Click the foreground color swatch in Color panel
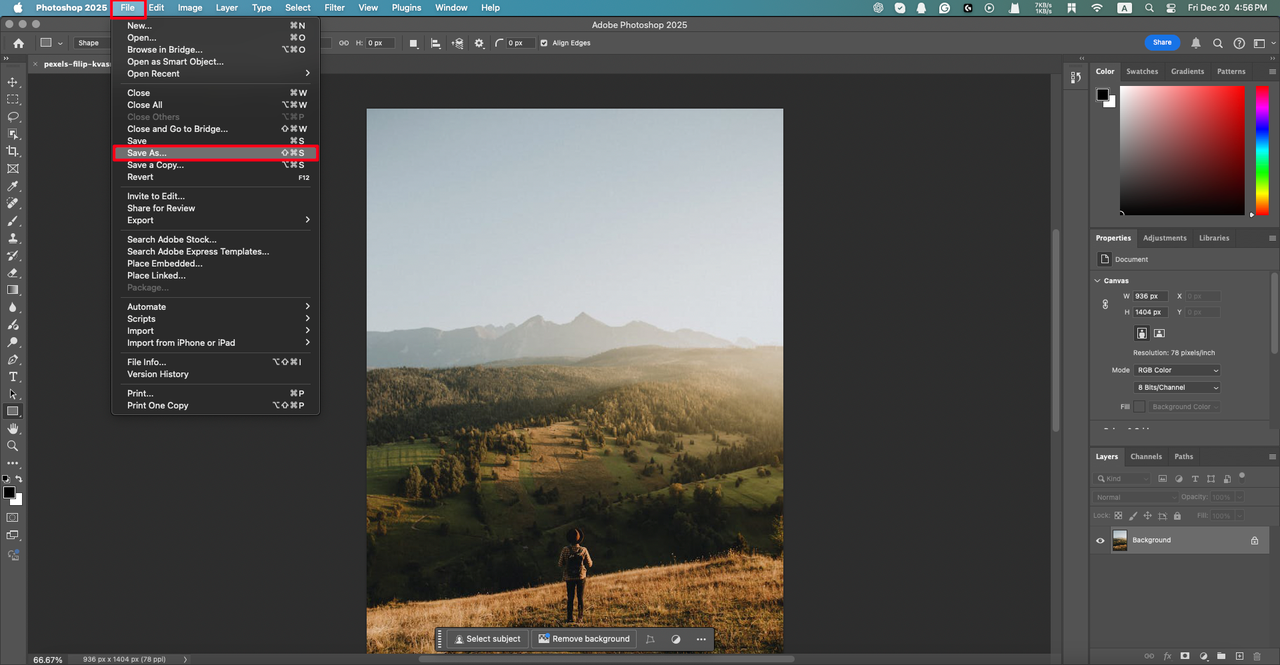This screenshot has width=1280, height=665. click(x=1102, y=95)
